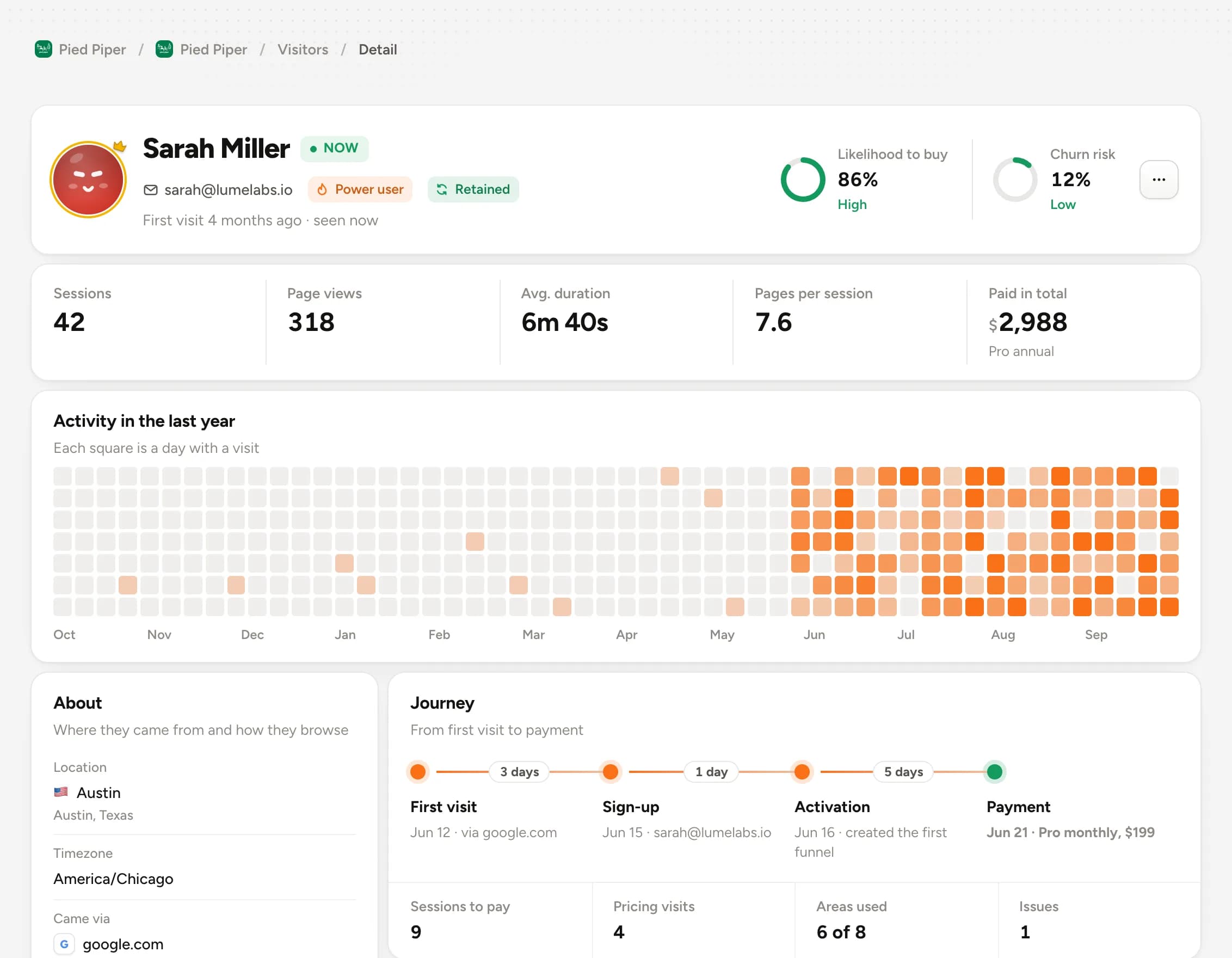Click the Oct month label on activity chart
Image resolution: width=1232 pixels, height=958 pixels.
[64, 635]
